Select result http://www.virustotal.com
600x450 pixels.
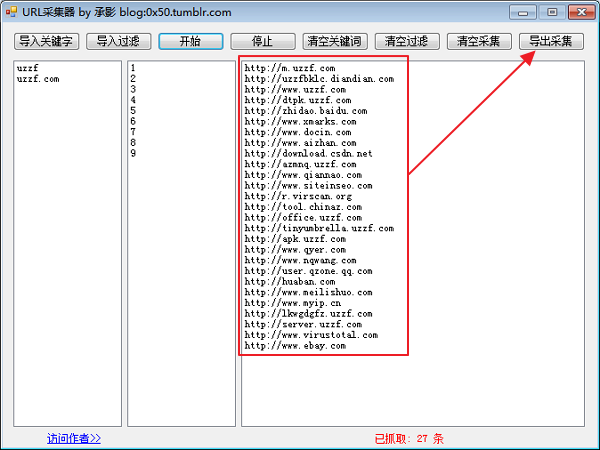311,335
